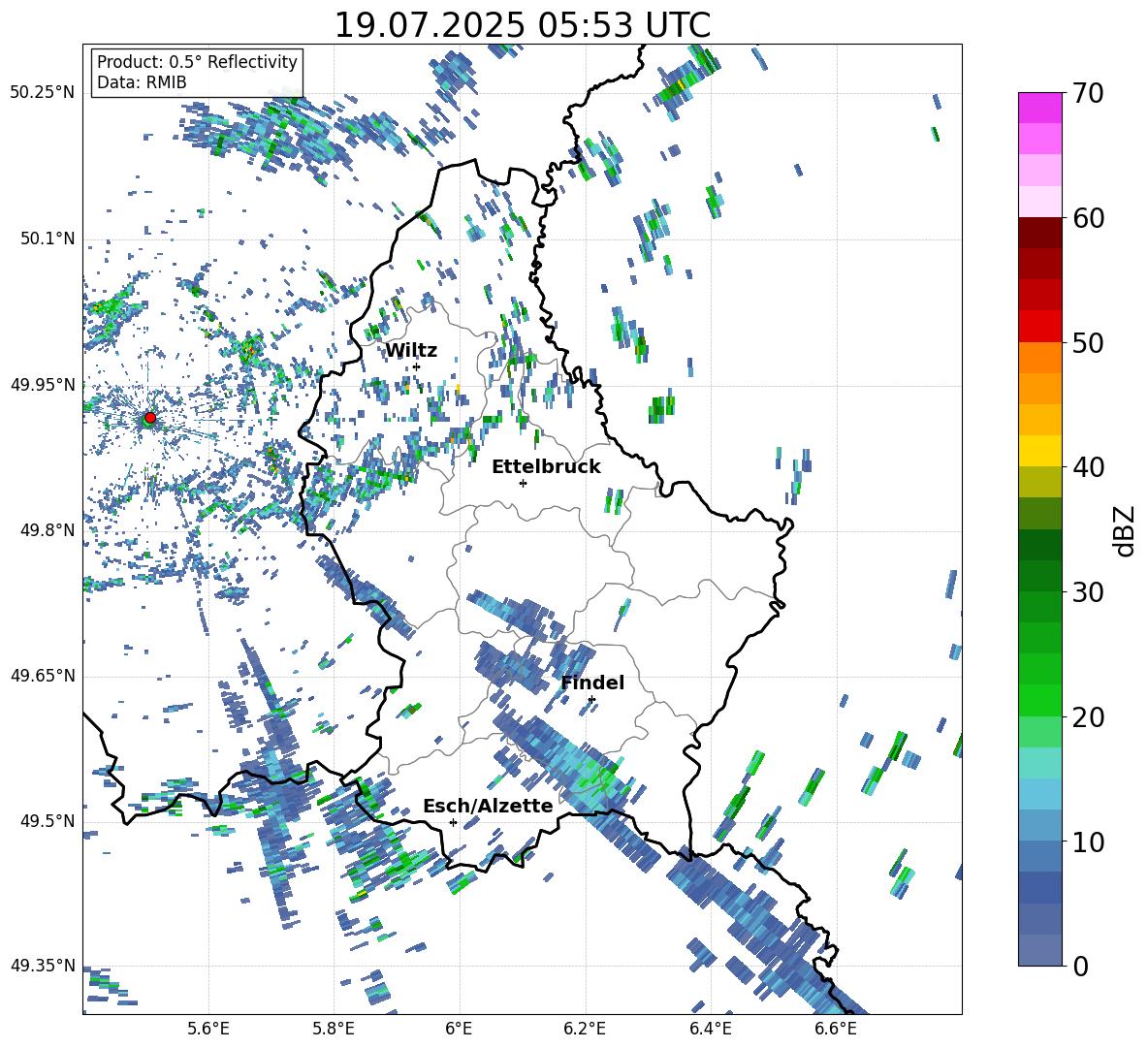Click the 49.8°N latitude label
This screenshot has height=1048, width=1148.
point(48,530)
